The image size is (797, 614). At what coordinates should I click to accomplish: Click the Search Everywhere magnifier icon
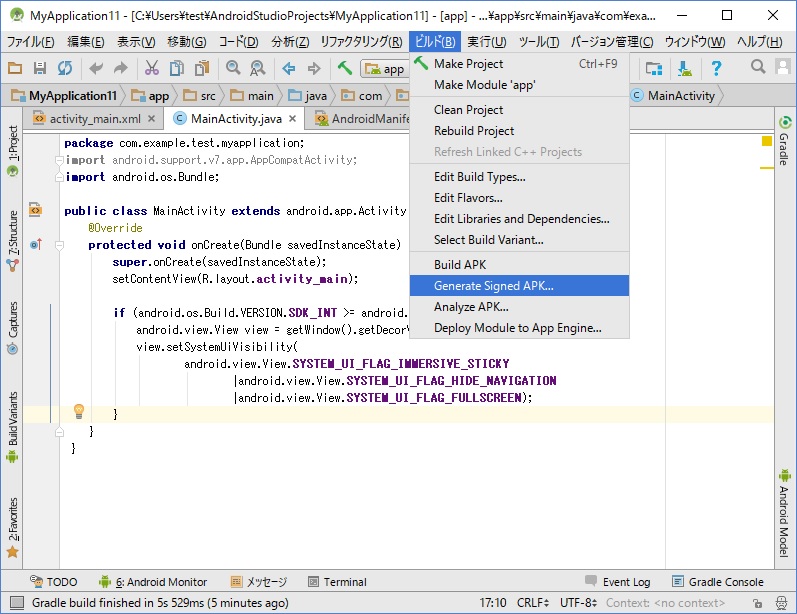(758, 67)
